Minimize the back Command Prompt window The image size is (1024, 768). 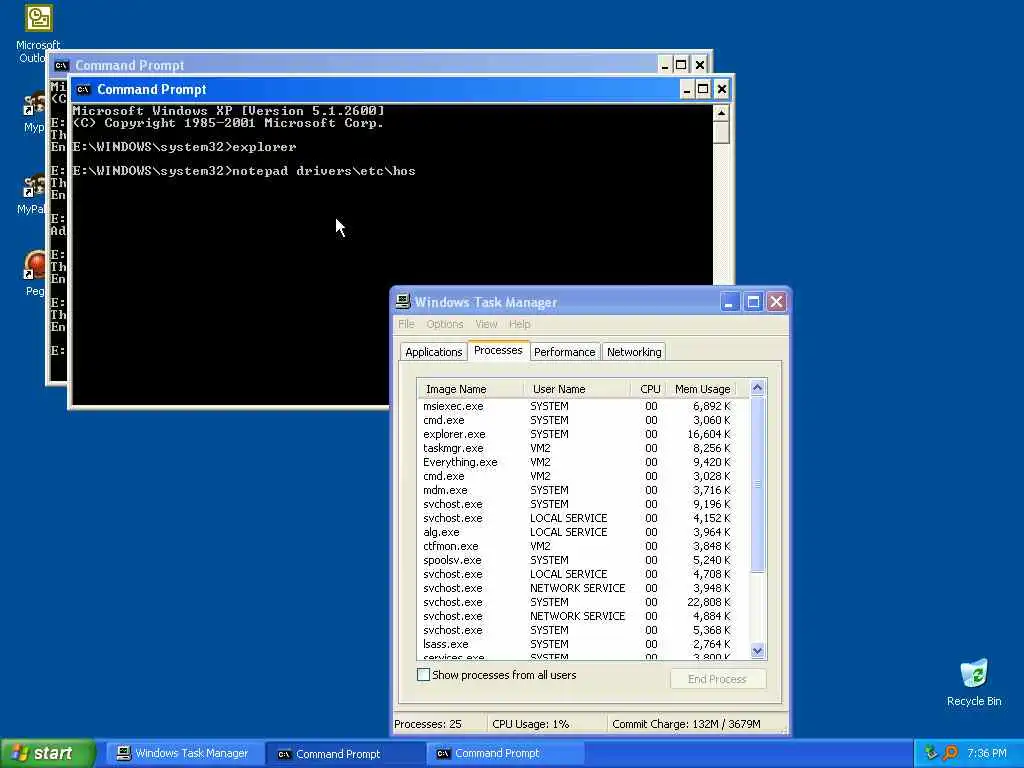[x=664, y=65]
